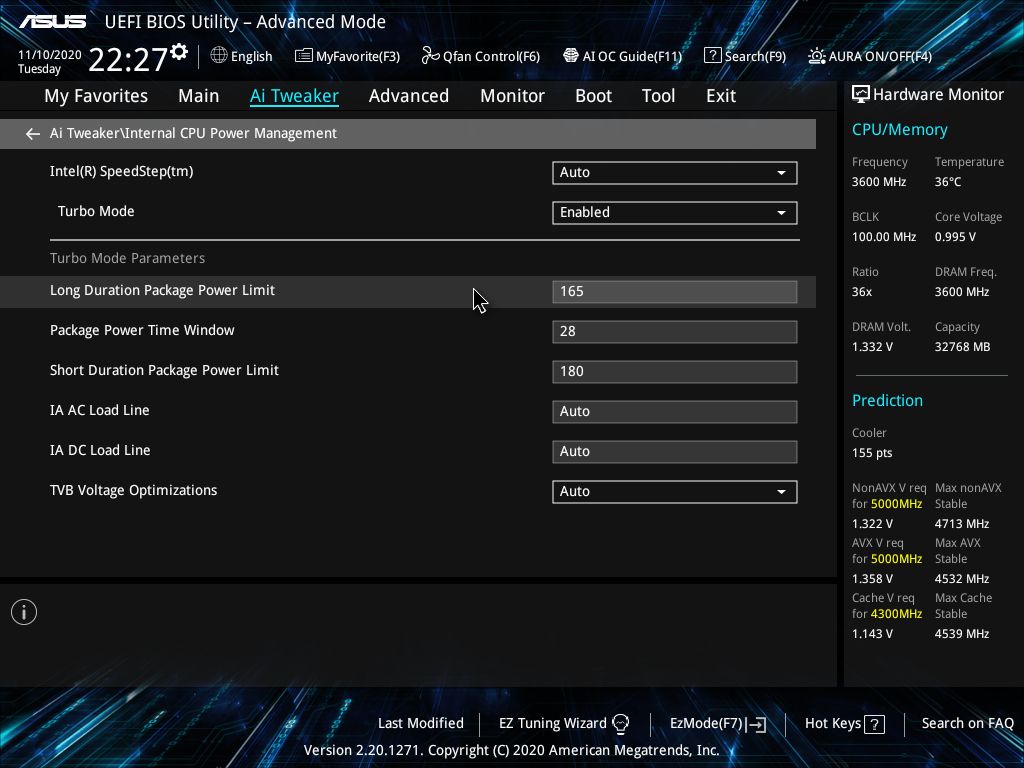Click the globe language icon
This screenshot has height=768, width=1024.
[219, 56]
